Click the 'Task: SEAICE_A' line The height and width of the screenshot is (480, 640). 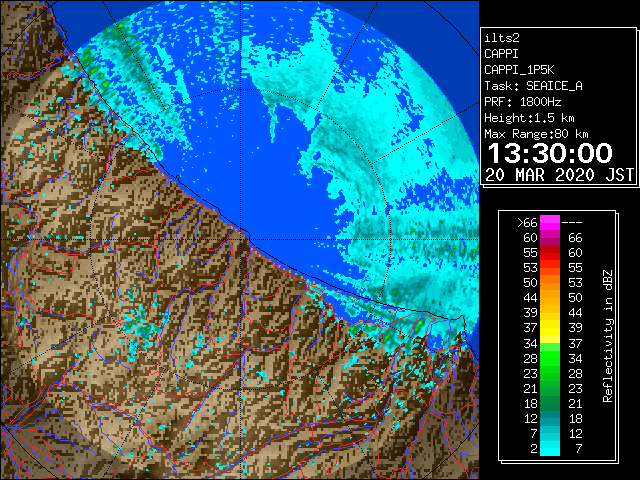(533, 86)
